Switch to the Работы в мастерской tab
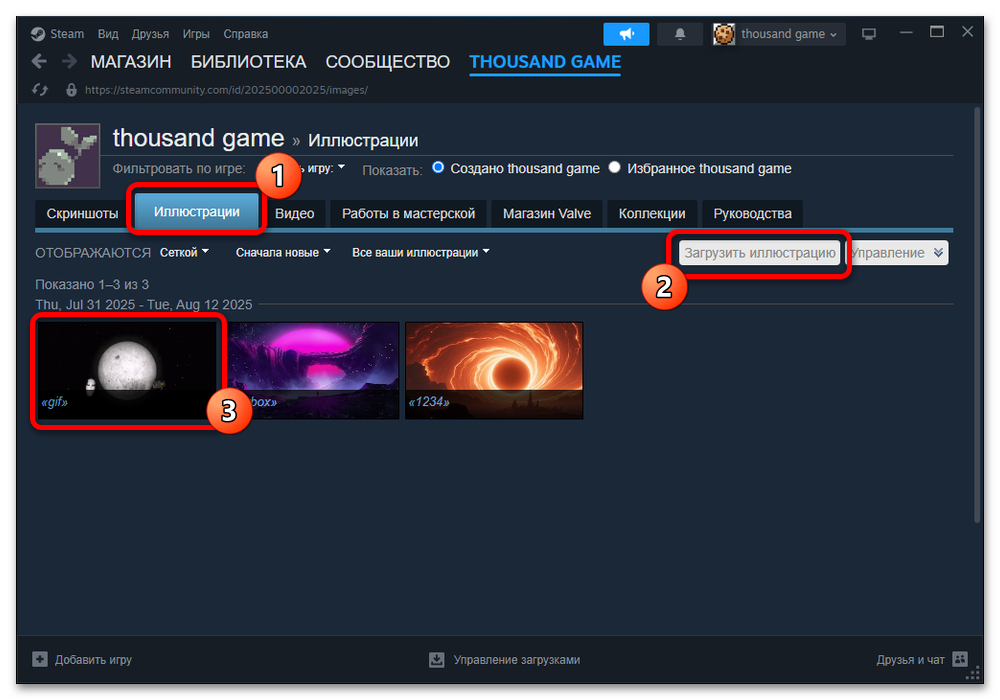The width and height of the screenshot is (1000, 700). [408, 214]
